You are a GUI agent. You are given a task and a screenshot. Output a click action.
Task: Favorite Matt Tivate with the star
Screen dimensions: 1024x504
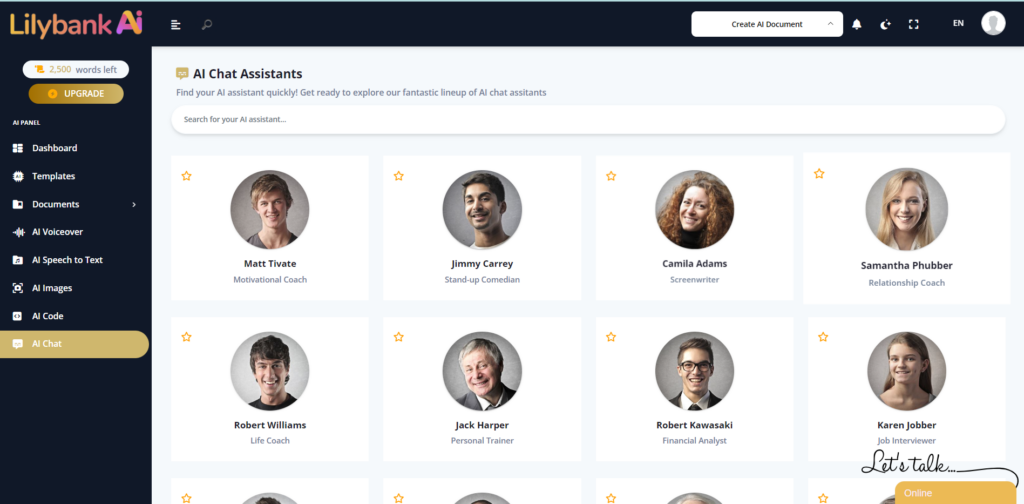click(186, 176)
